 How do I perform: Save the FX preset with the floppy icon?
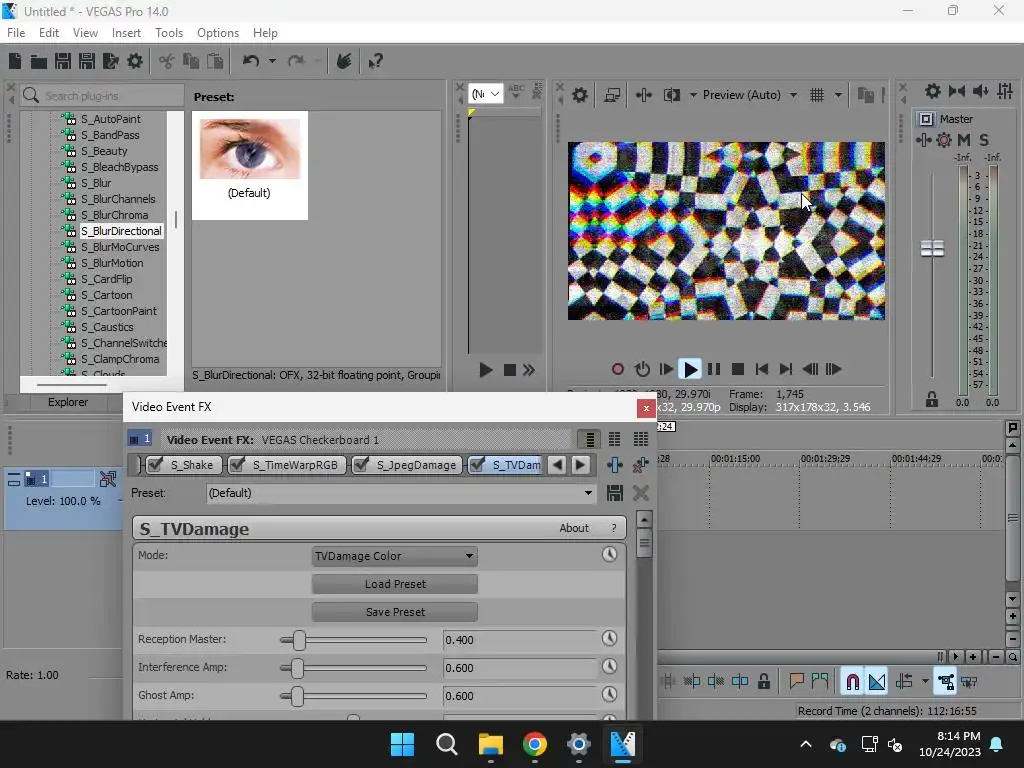pos(615,493)
